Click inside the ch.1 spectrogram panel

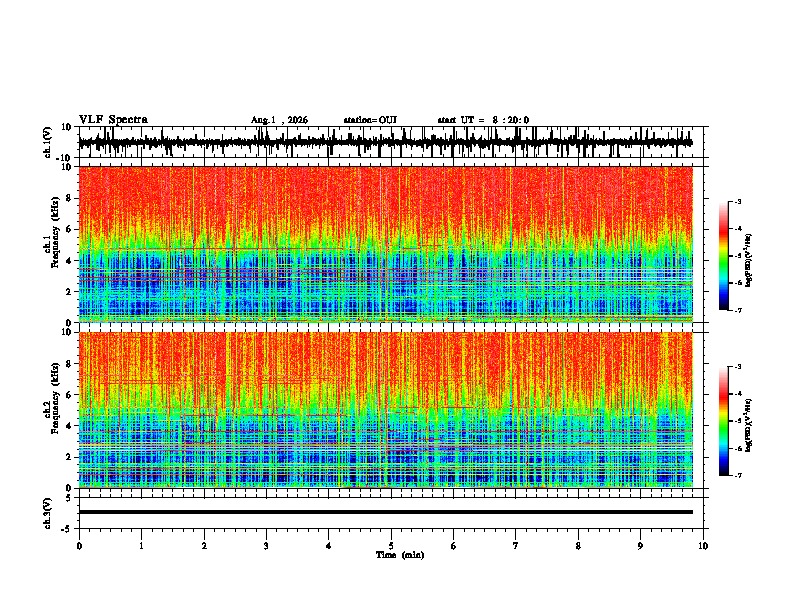385,244
